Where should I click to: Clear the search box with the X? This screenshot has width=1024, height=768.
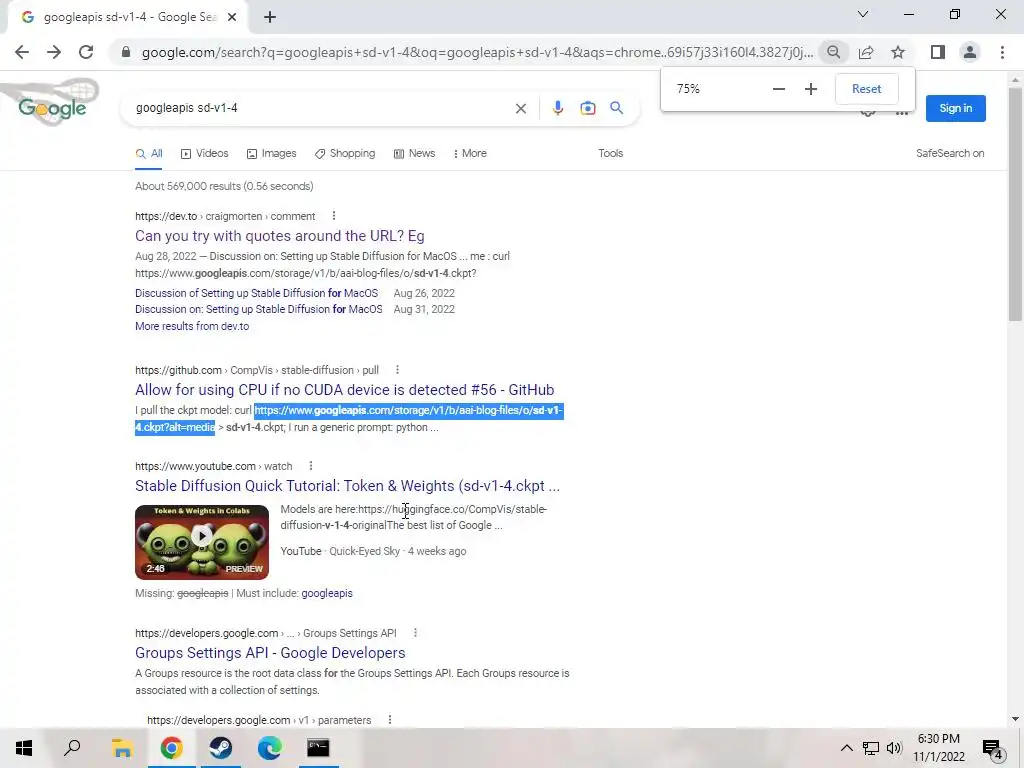(x=520, y=108)
